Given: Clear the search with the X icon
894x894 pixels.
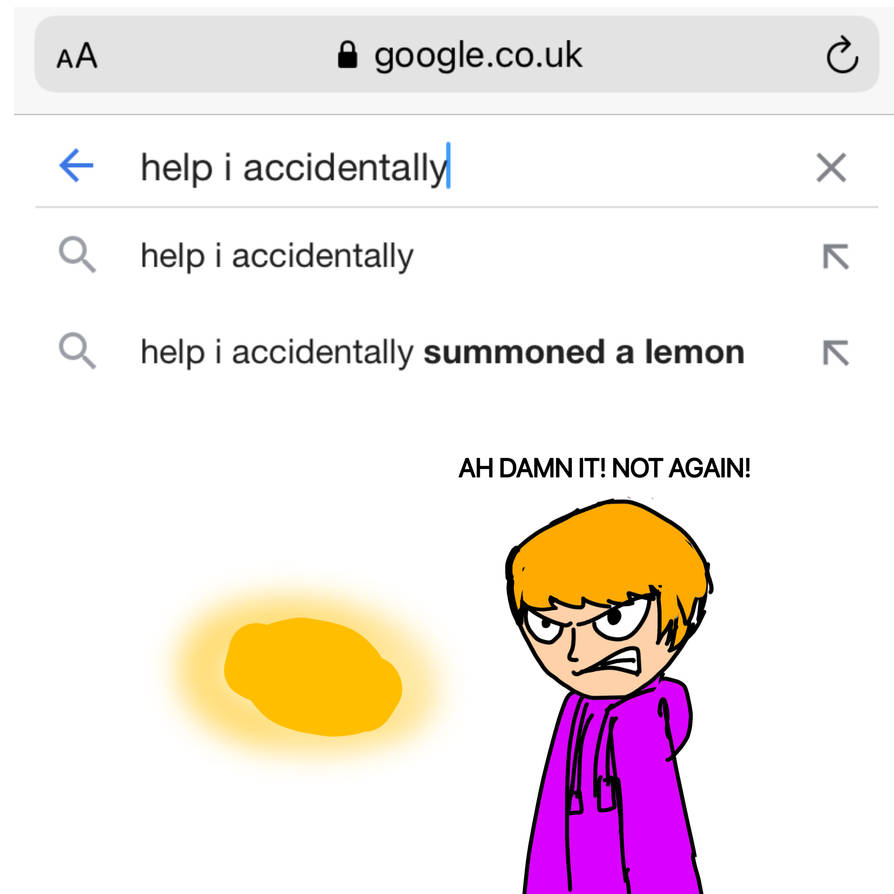Looking at the screenshot, I should click(830, 167).
